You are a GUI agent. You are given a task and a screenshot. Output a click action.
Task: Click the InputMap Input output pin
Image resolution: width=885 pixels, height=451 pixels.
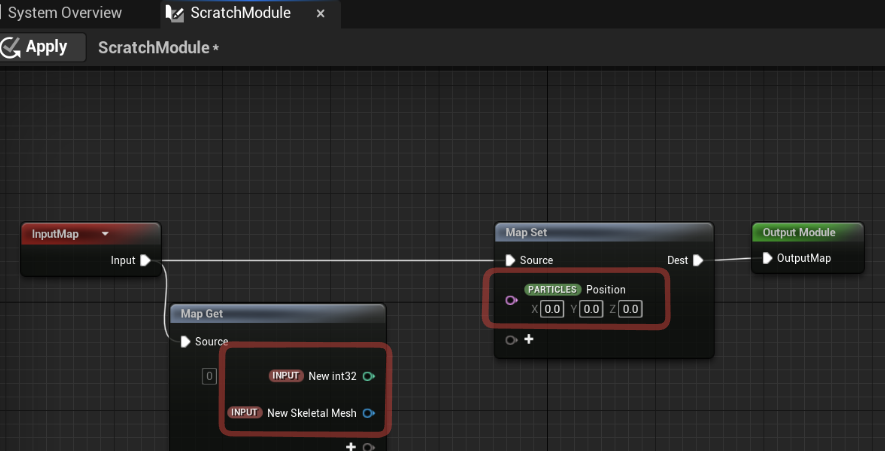pyautogui.click(x=145, y=260)
